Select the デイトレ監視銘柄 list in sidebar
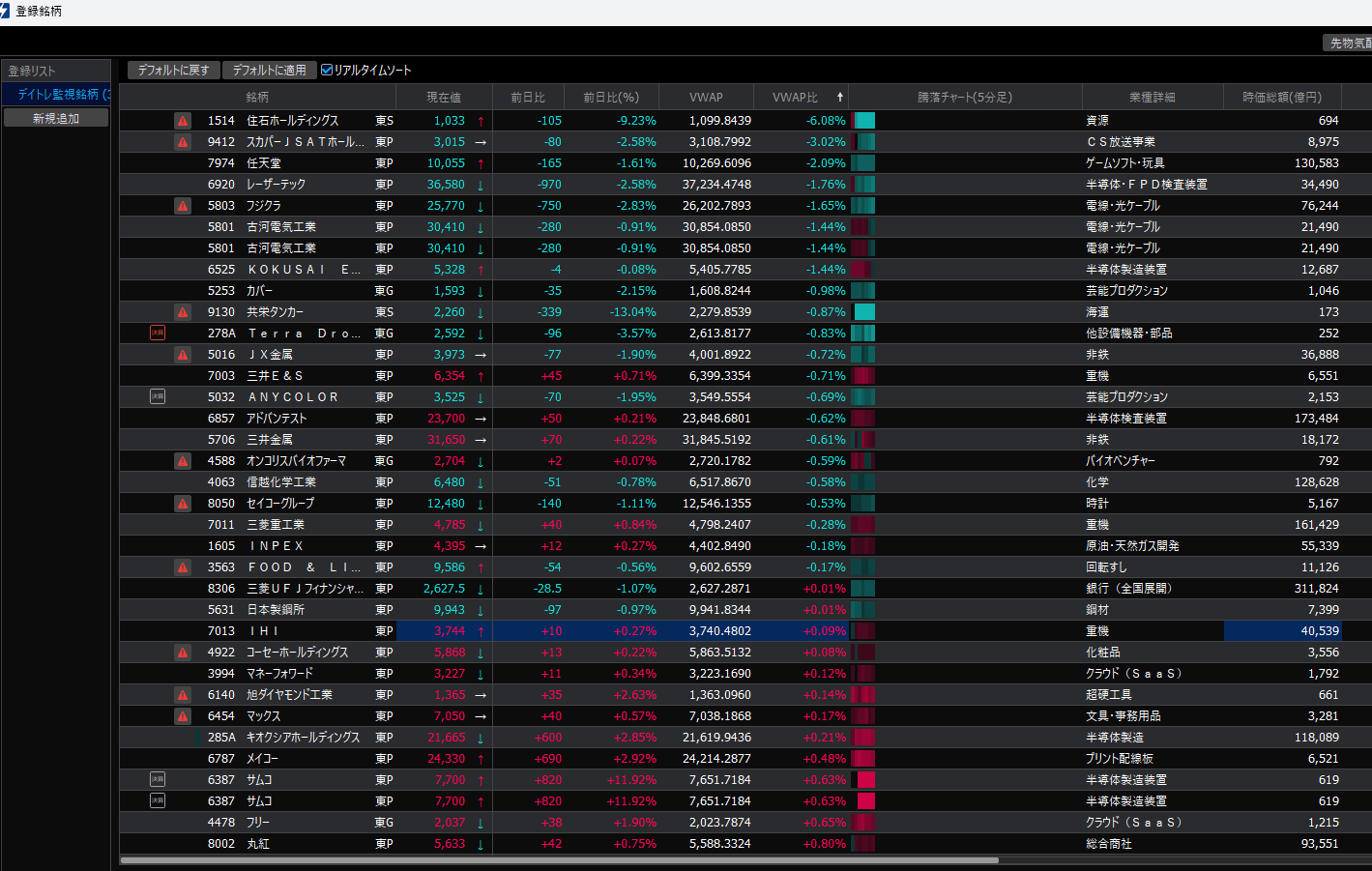1372x871 pixels. 58,94
